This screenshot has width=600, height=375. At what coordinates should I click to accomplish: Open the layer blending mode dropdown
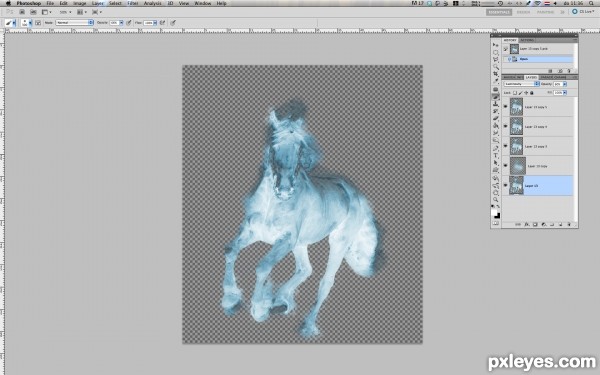522,84
